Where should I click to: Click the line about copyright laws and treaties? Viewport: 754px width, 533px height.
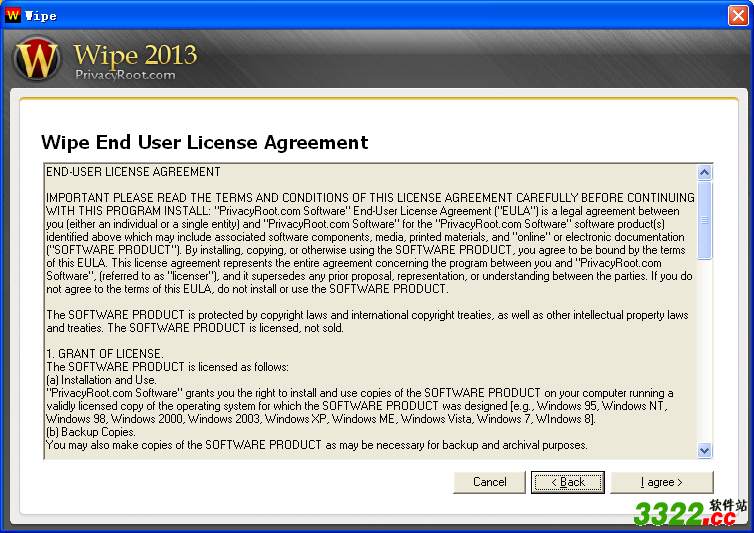click(367, 315)
